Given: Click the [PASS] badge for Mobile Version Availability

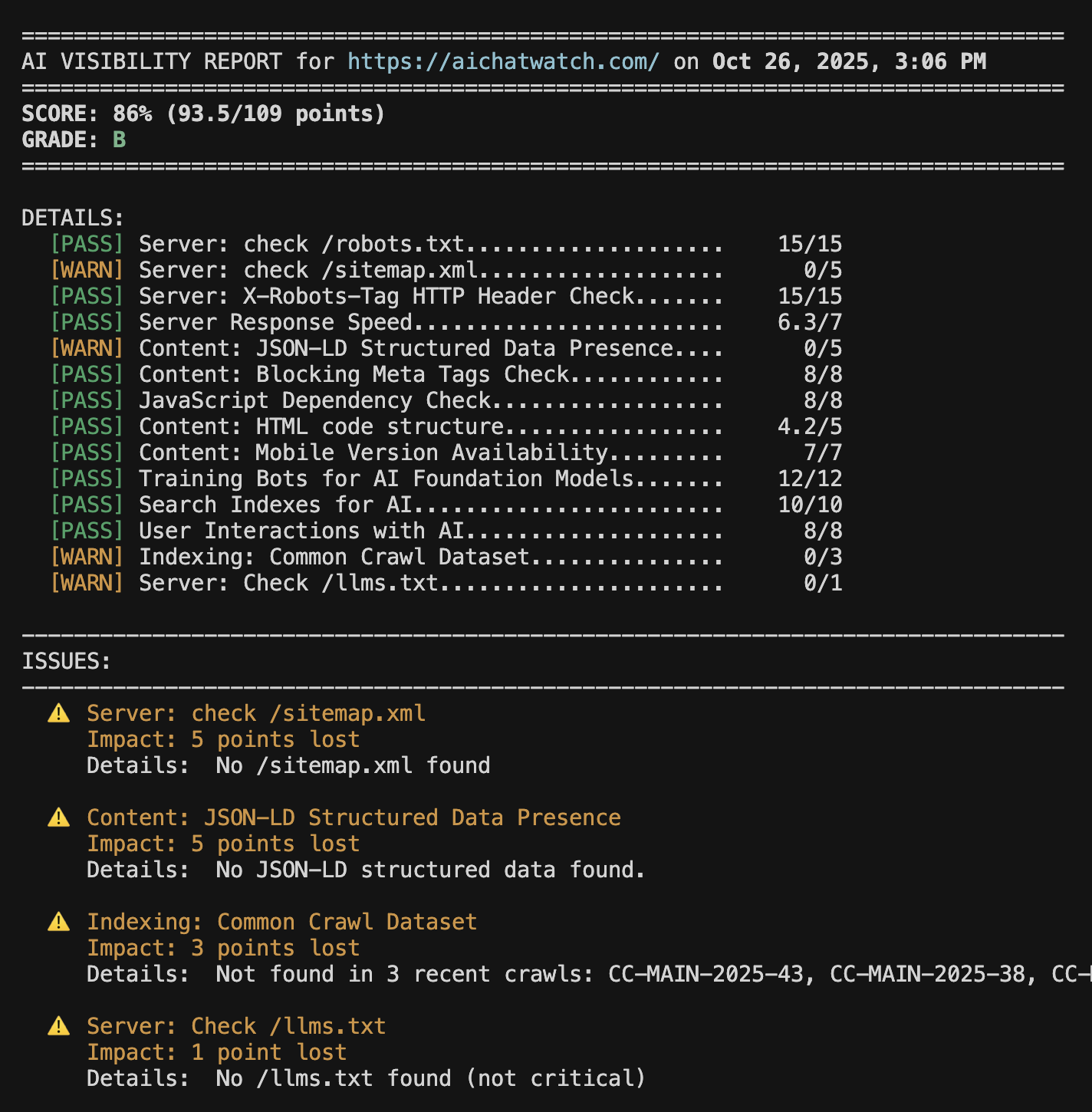Looking at the screenshot, I should [x=86, y=452].
